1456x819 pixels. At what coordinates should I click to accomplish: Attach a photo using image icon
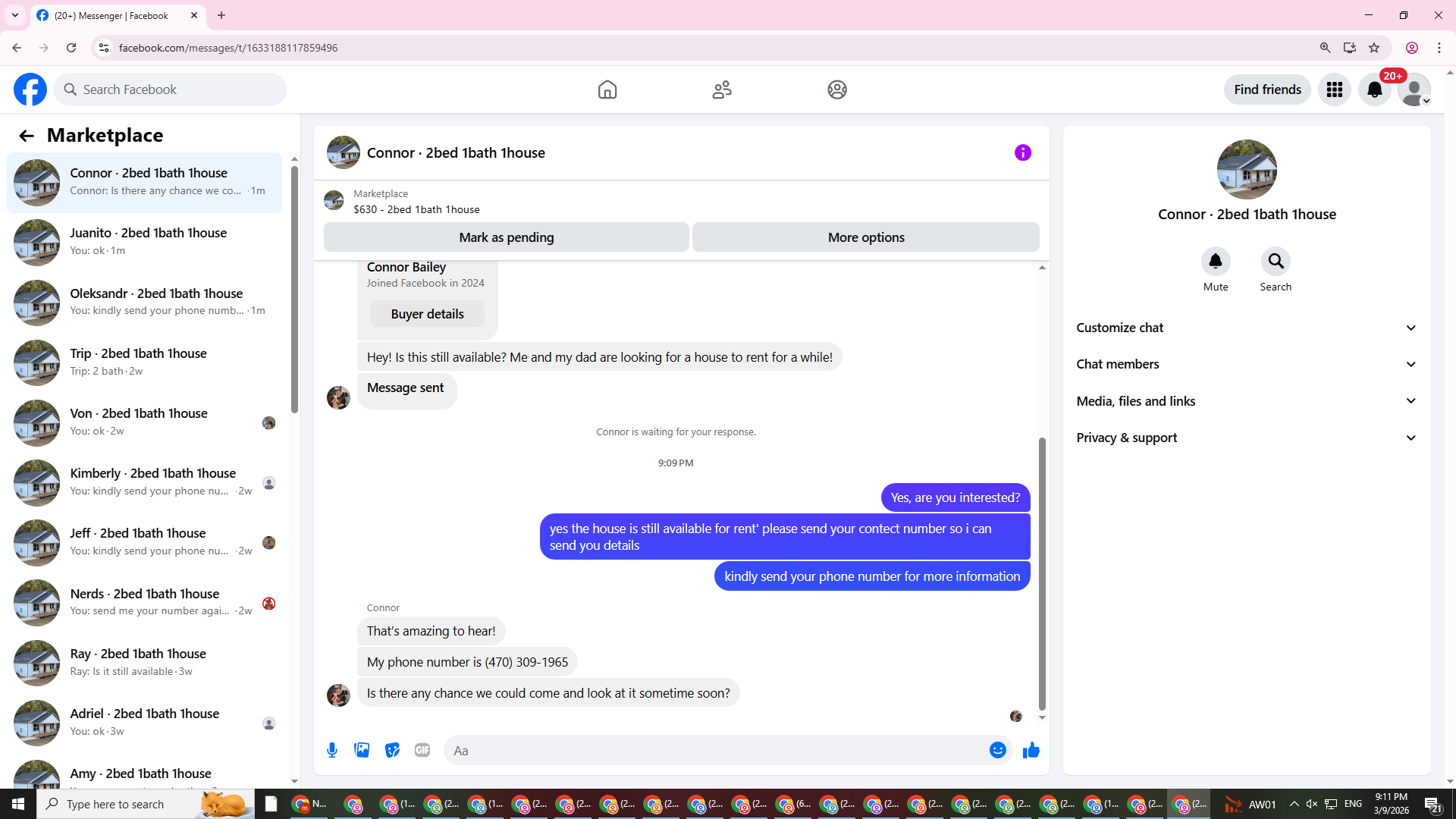tap(362, 750)
